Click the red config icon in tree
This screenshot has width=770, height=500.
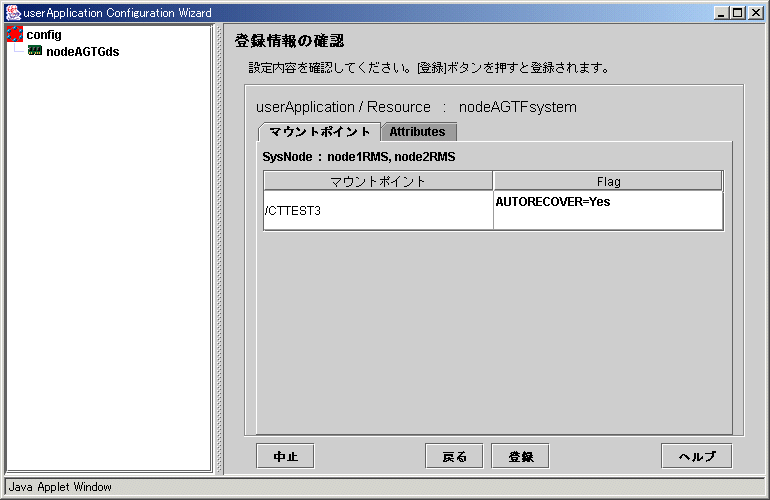click(15, 34)
